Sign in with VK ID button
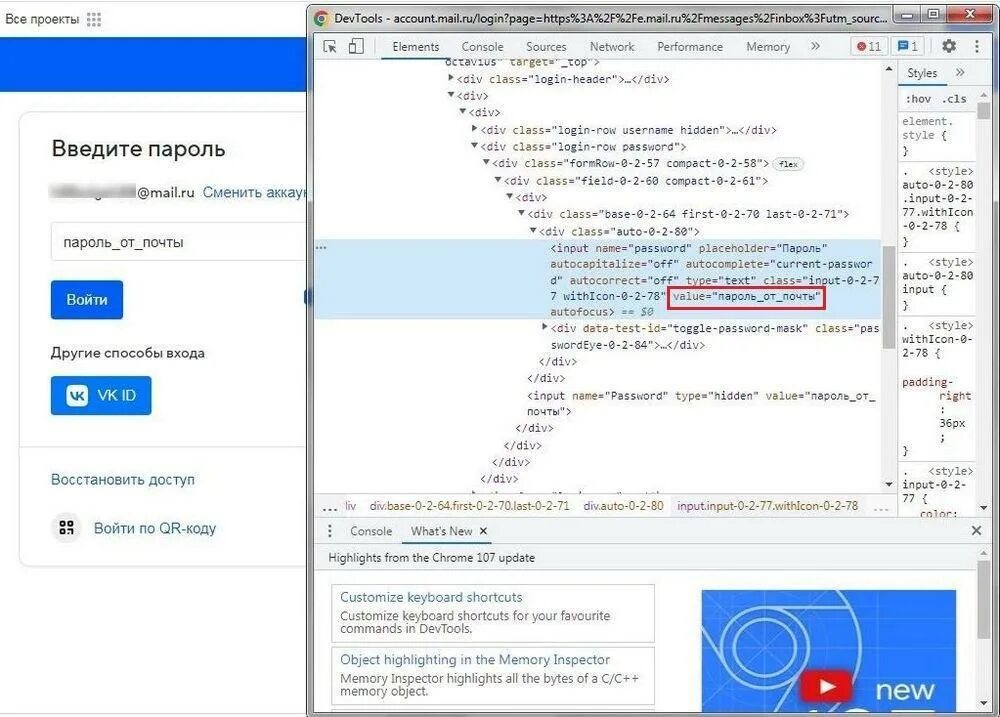Viewport: 1000px width, 717px height. [x=101, y=395]
